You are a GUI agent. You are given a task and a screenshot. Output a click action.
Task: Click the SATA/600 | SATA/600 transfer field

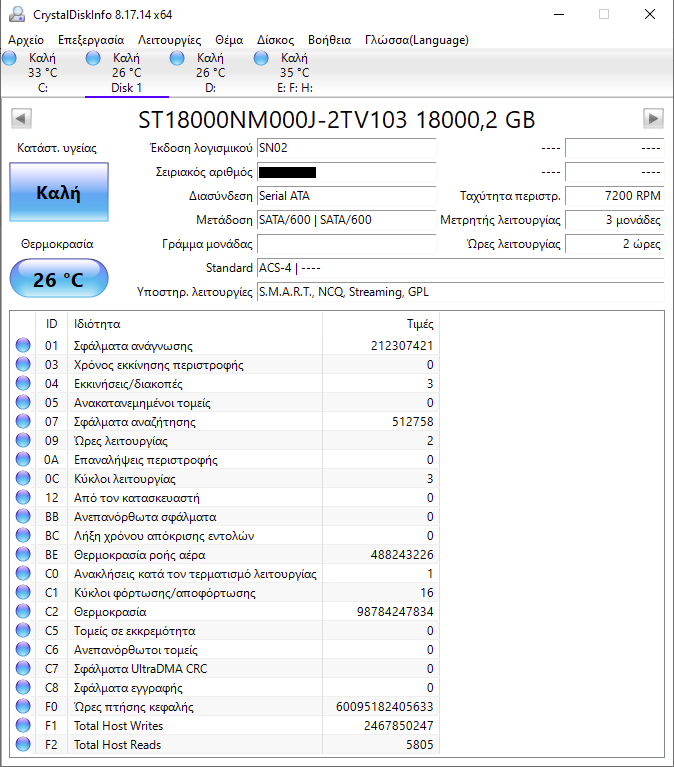click(346, 220)
